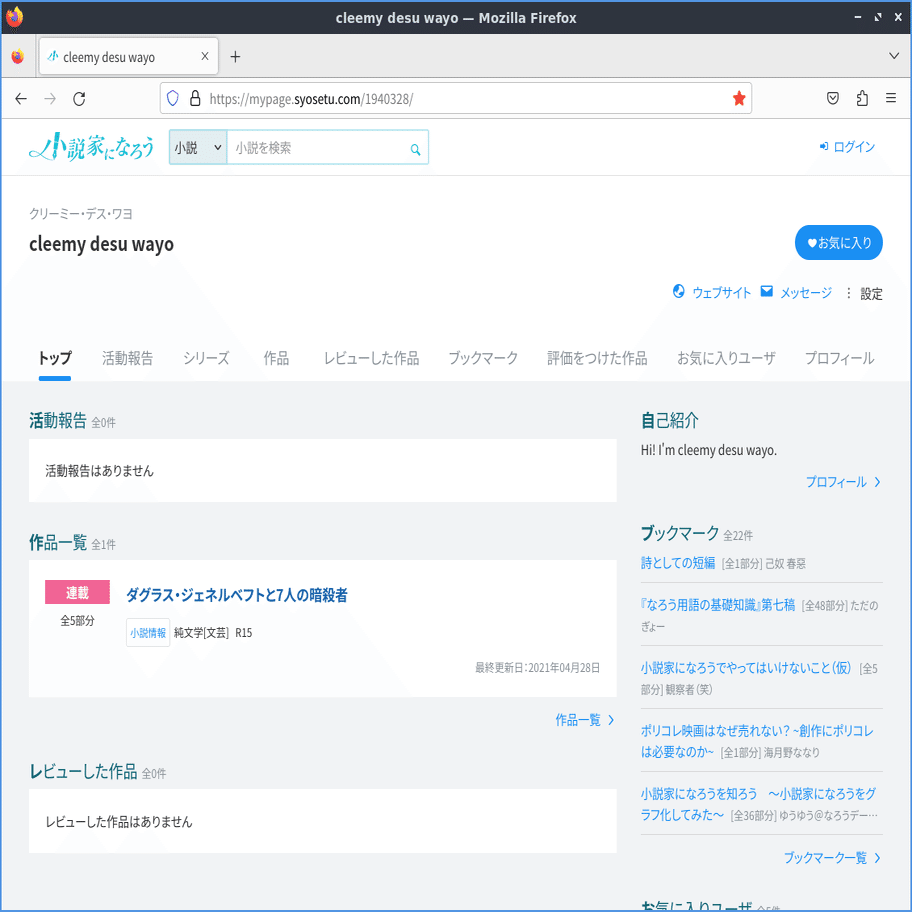Switch to the 活動報告 tab
Screen dimensions: 912x912
(127, 358)
